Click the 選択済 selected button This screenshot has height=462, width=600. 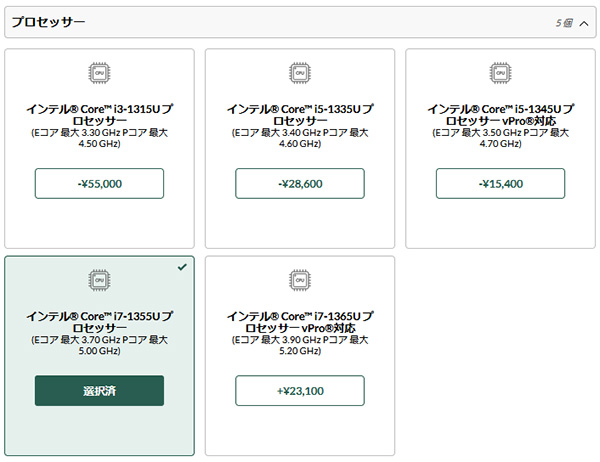pos(99,390)
